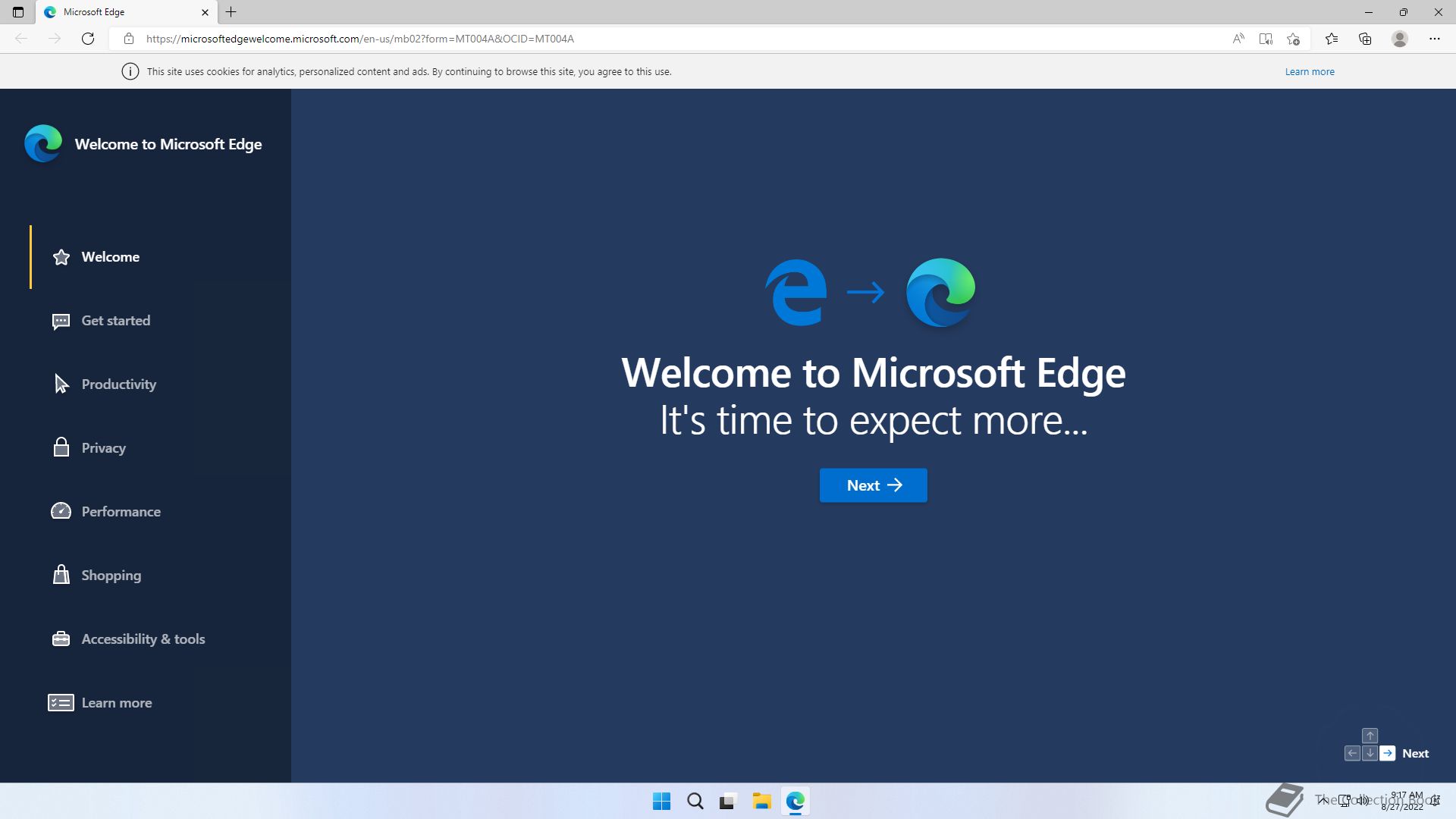Open Settings and more ellipsis menu
This screenshot has height=819, width=1456.
pos(1435,39)
